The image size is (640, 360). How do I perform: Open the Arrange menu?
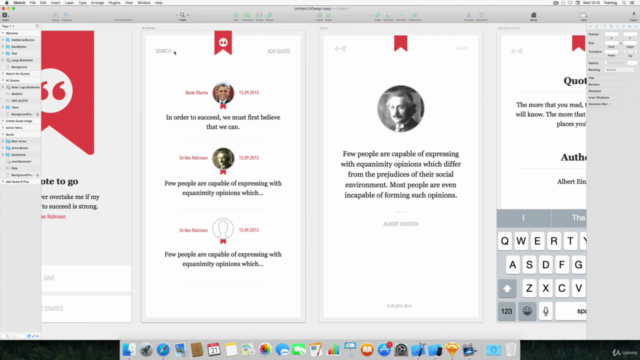coord(97,3)
